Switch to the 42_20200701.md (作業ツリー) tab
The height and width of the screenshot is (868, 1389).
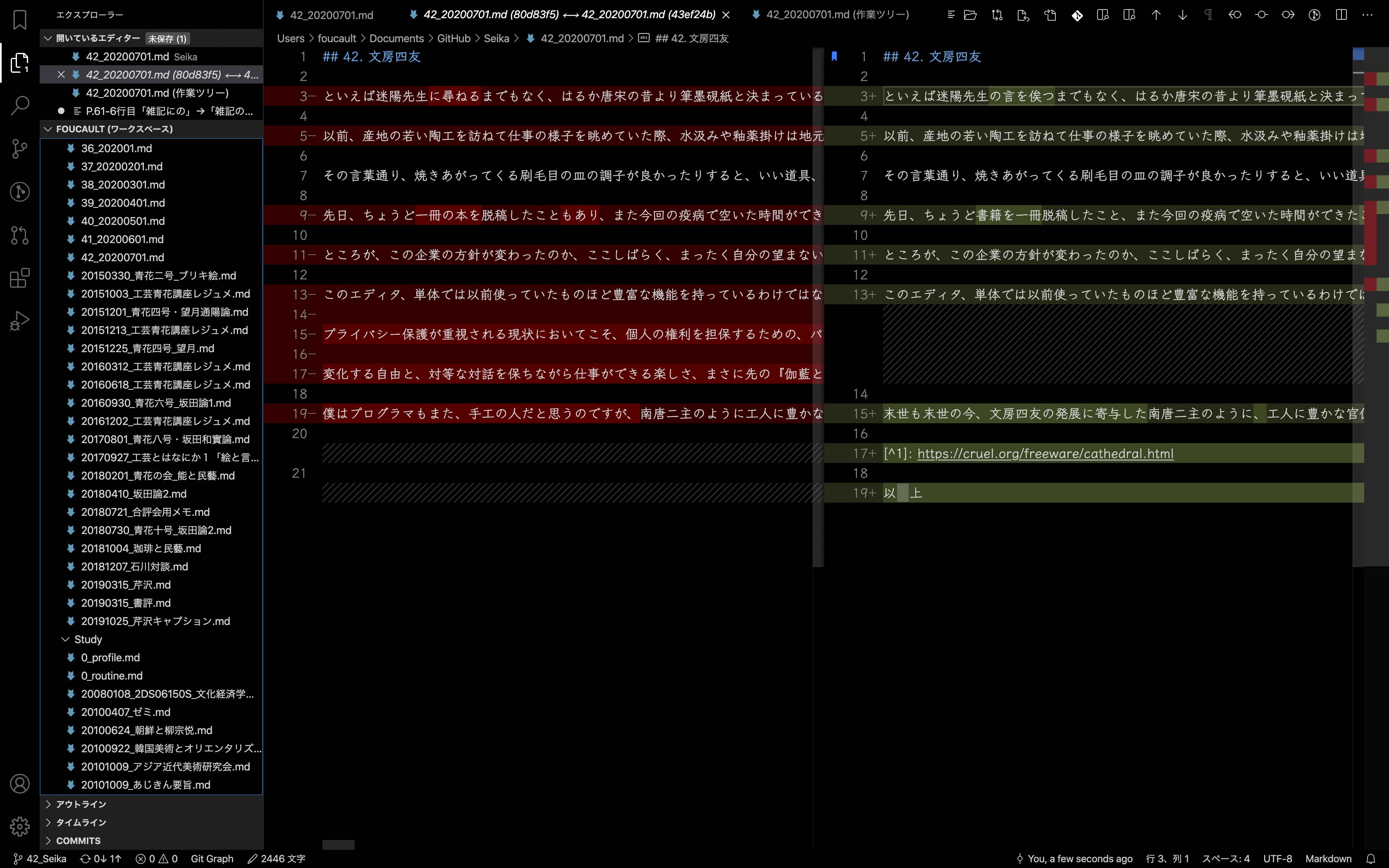(x=831, y=15)
